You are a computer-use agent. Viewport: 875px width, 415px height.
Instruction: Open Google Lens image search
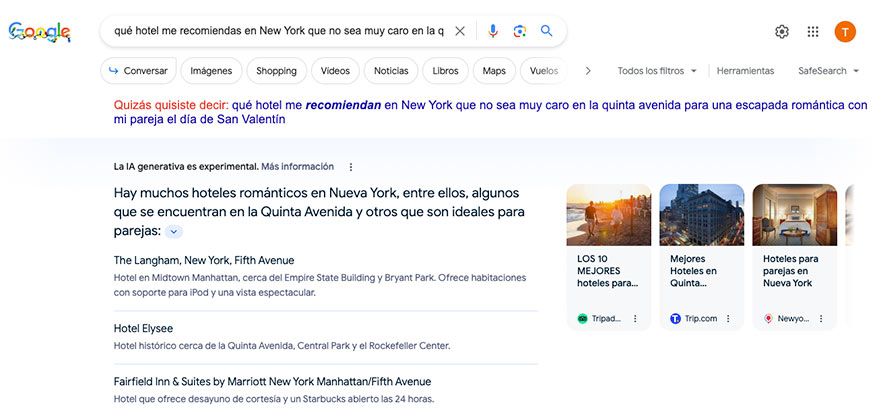pos(520,31)
